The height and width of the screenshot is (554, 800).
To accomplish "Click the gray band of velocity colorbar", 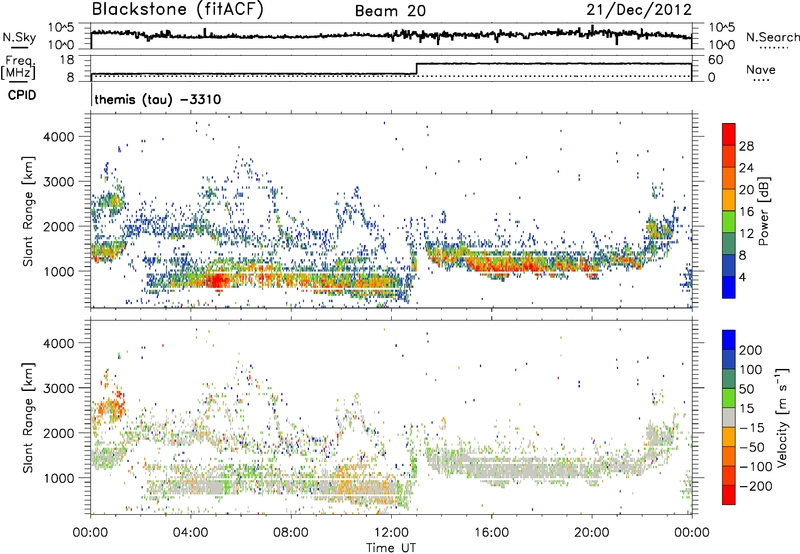I will point(729,418).
